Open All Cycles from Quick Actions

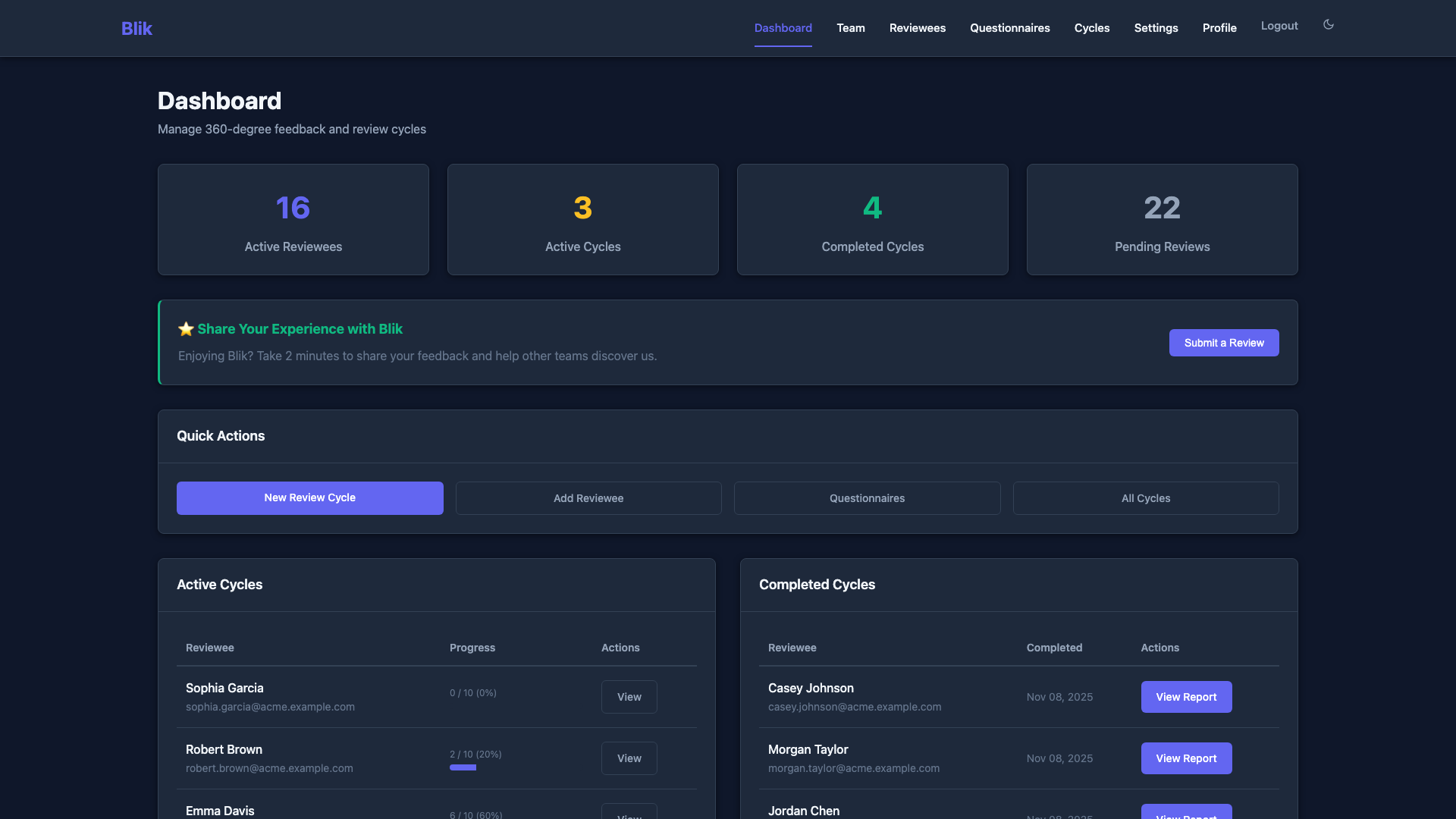[1146, 498]
